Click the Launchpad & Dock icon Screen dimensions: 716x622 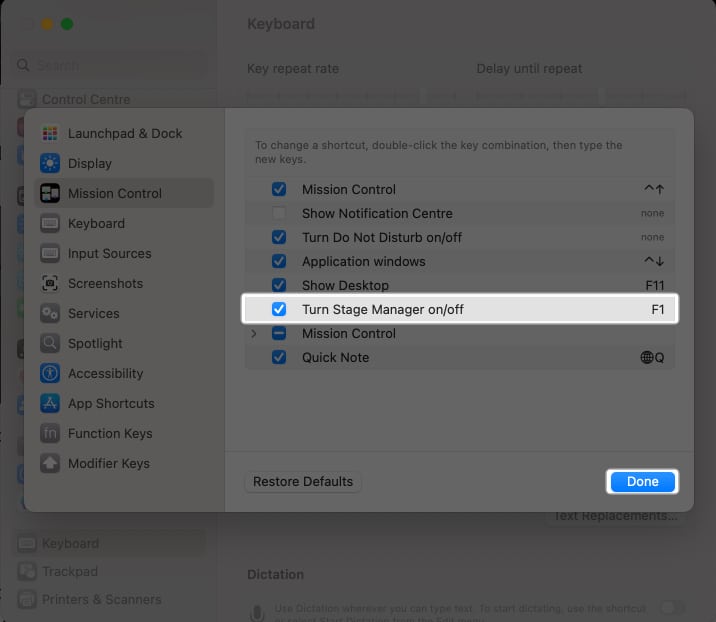[x=50, y=133]
